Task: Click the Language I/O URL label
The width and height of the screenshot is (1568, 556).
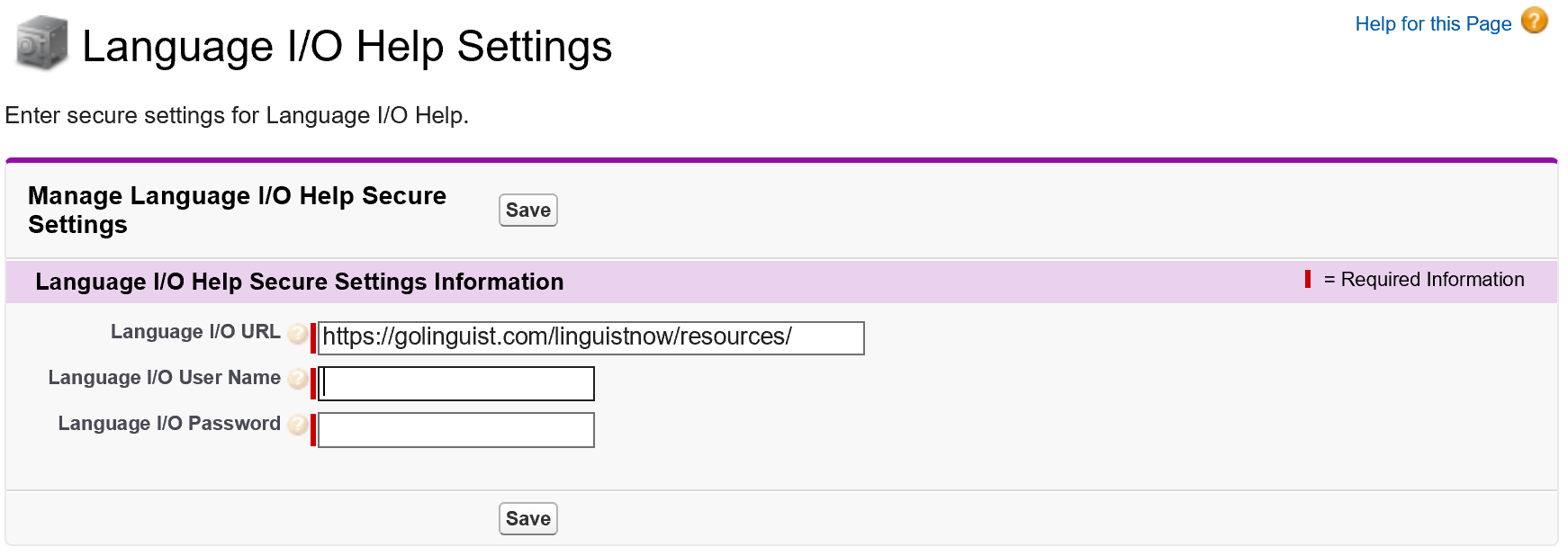Action: tap(195, 332)
